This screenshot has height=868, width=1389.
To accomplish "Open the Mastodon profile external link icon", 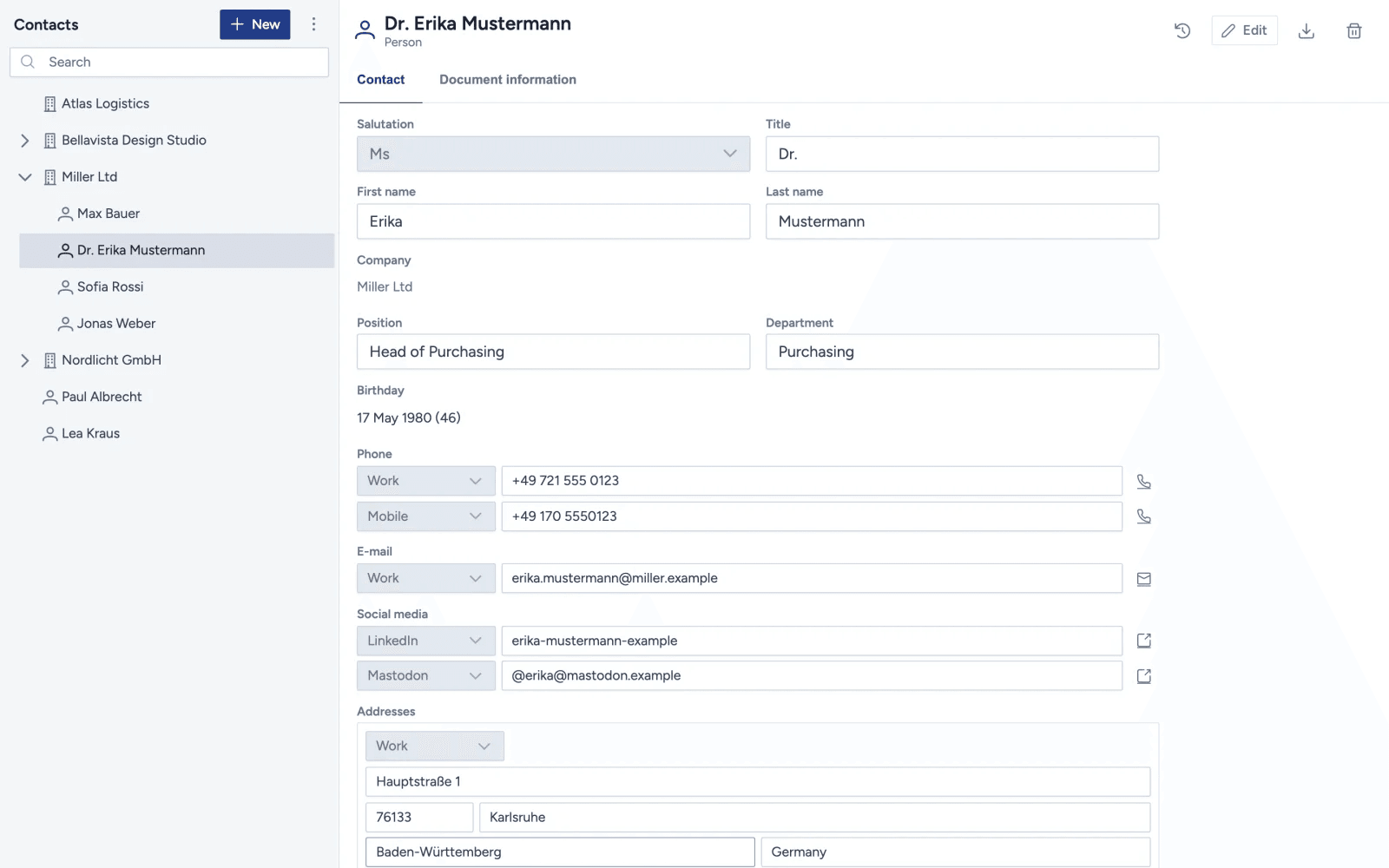I will click(1144, 676).
